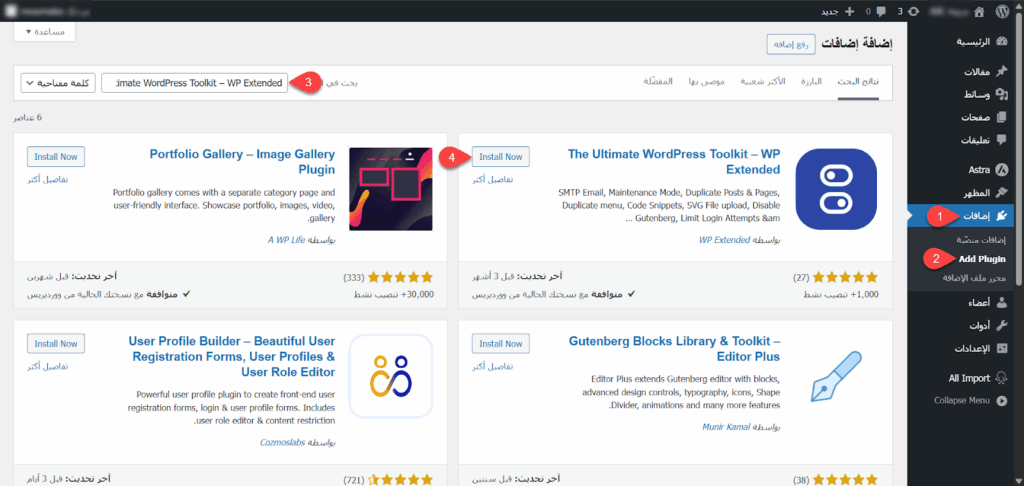
Task: Open the وسائط media icon in sidebar
Action: [x=1002, y=95]
